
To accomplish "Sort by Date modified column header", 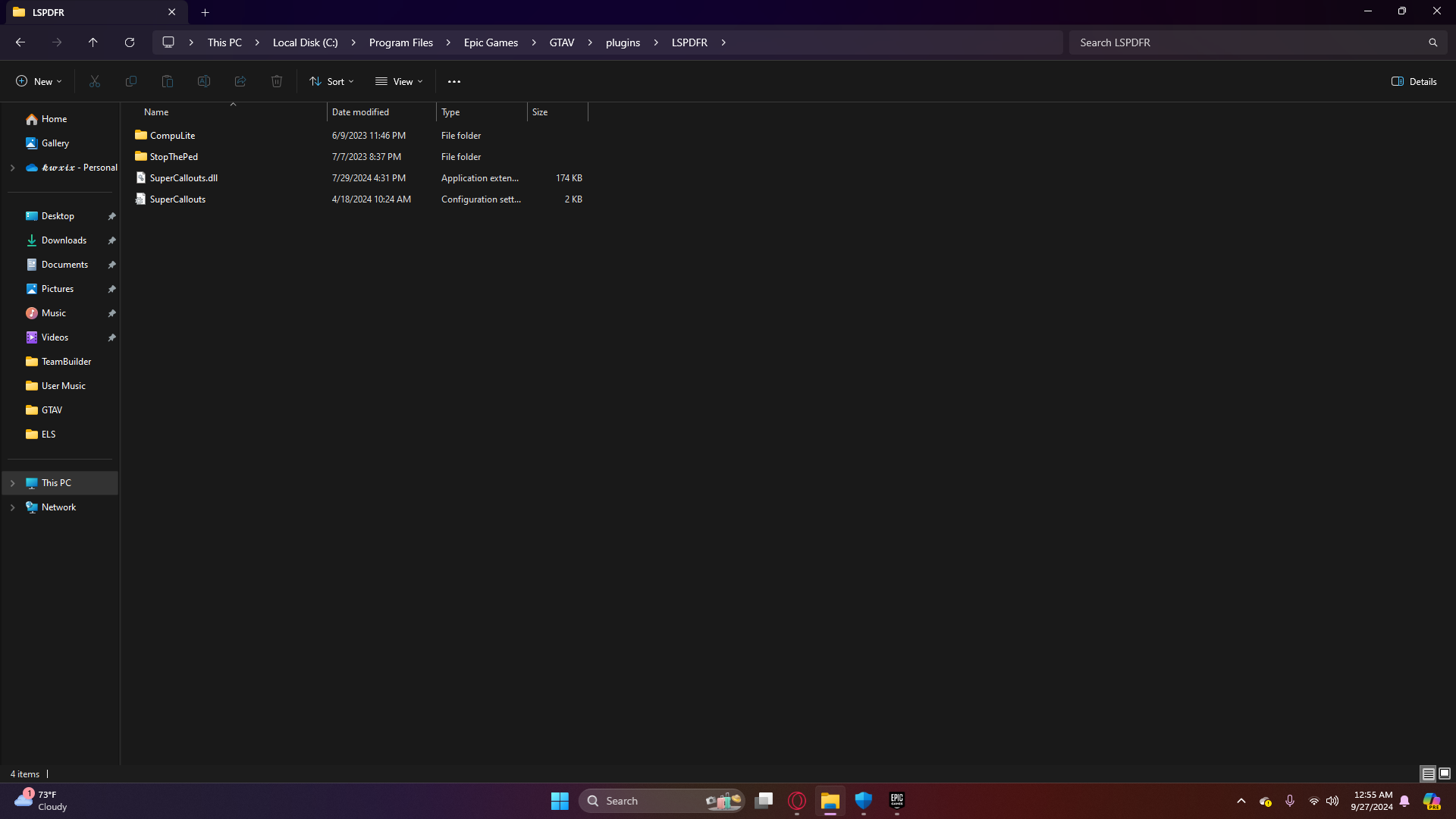I will tap(360, 112).
